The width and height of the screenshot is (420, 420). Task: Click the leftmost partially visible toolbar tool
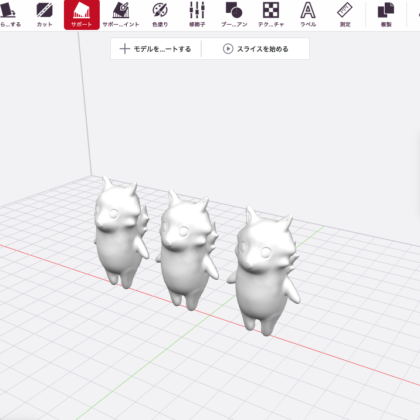[x=10, y=15]
